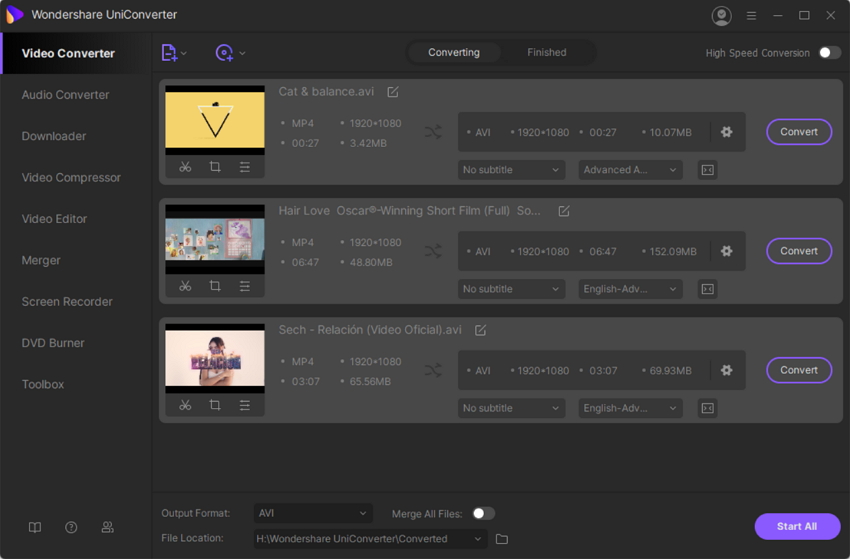Click the Start All button
This screenshot has height=559, width=850.
[x=797, y=526]
